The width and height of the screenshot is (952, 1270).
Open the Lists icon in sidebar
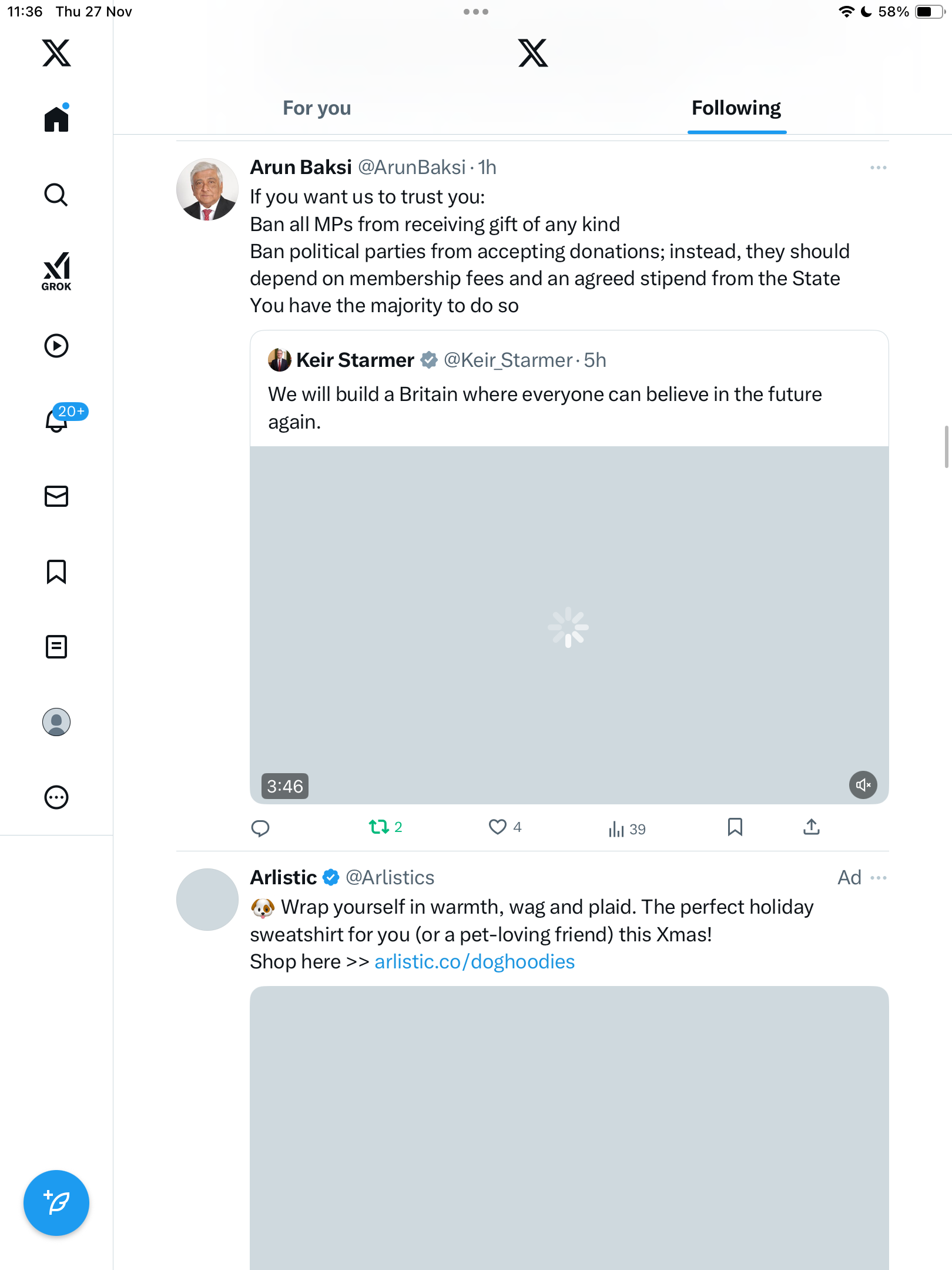coord(56,647)
